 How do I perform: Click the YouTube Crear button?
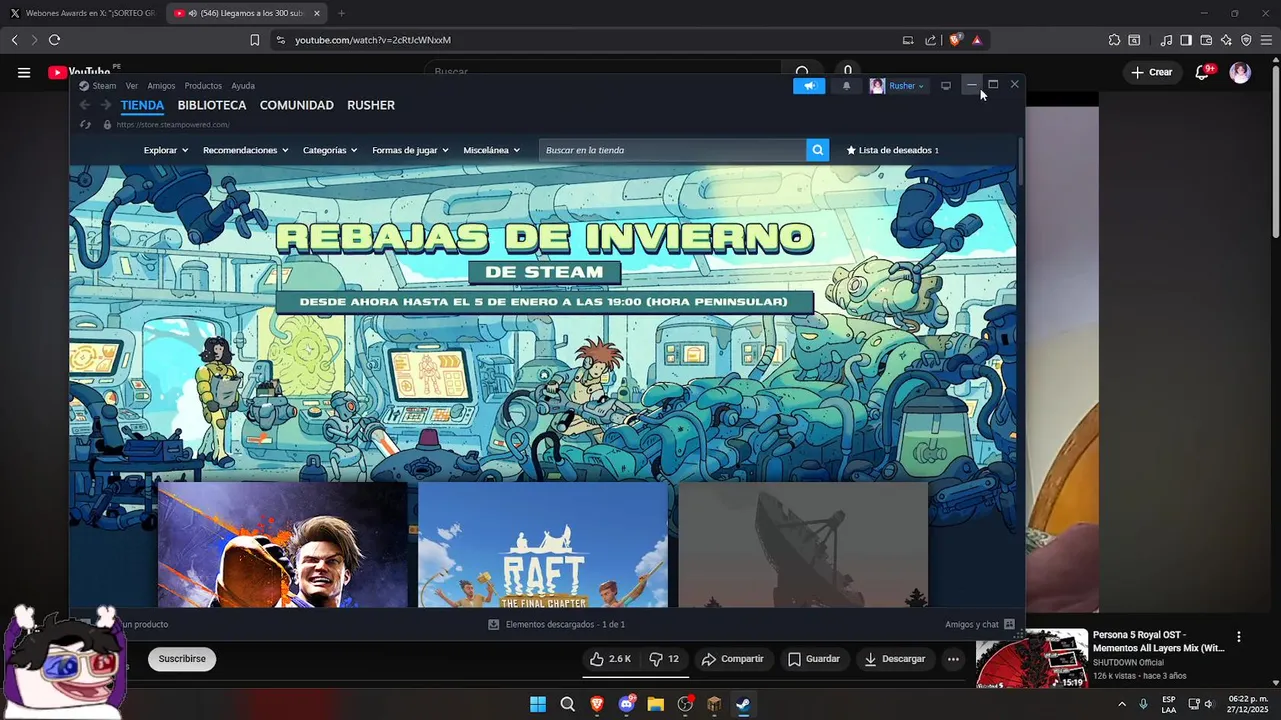[x=1152, y=72]
